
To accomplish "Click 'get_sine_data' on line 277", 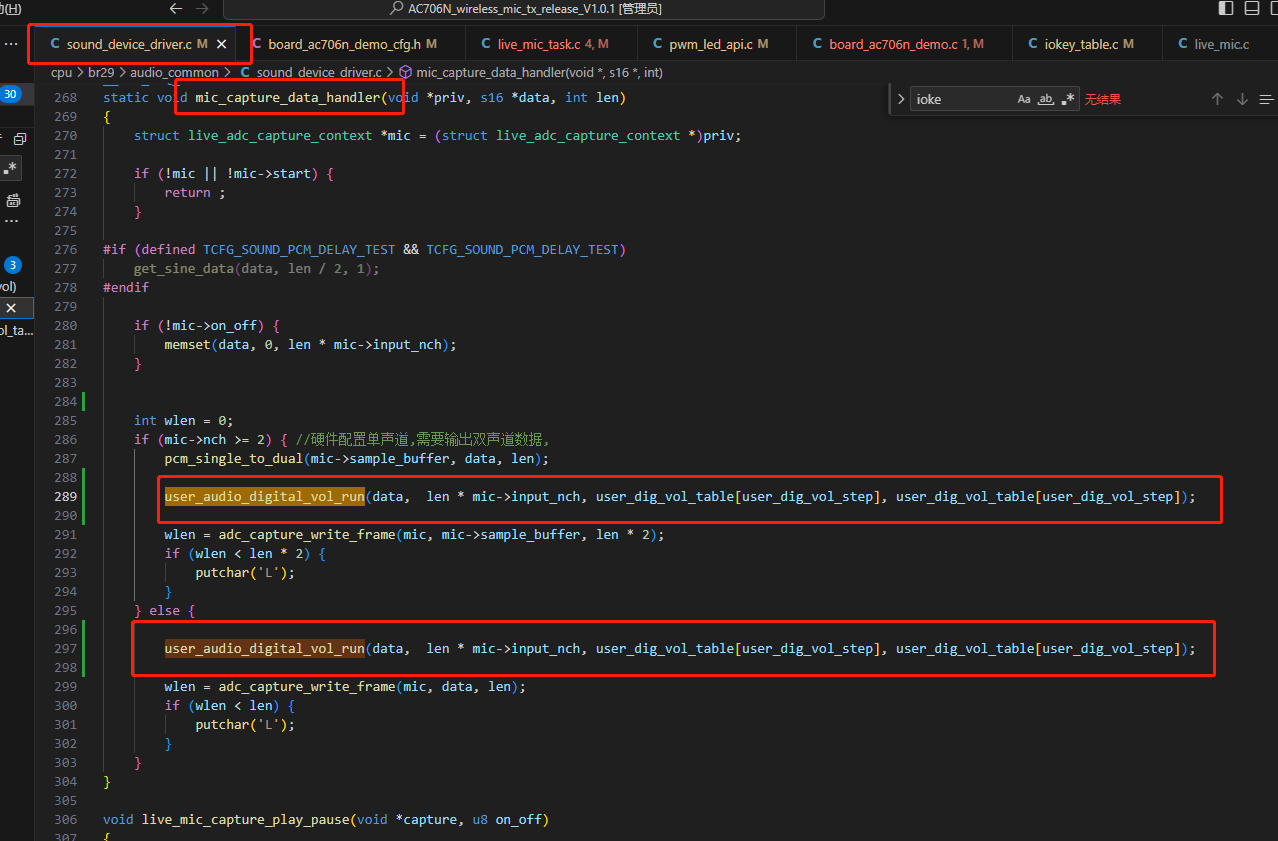I will pos(184,268).
